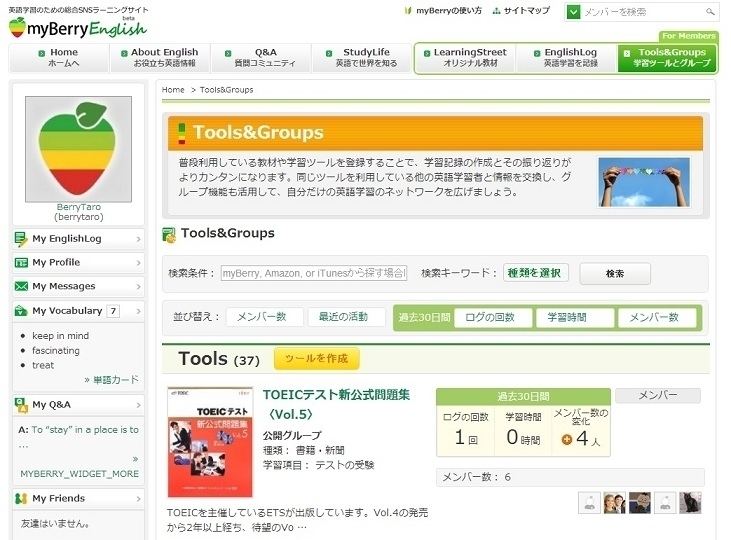Click the black cat member avatar

(x=690, y=503)
